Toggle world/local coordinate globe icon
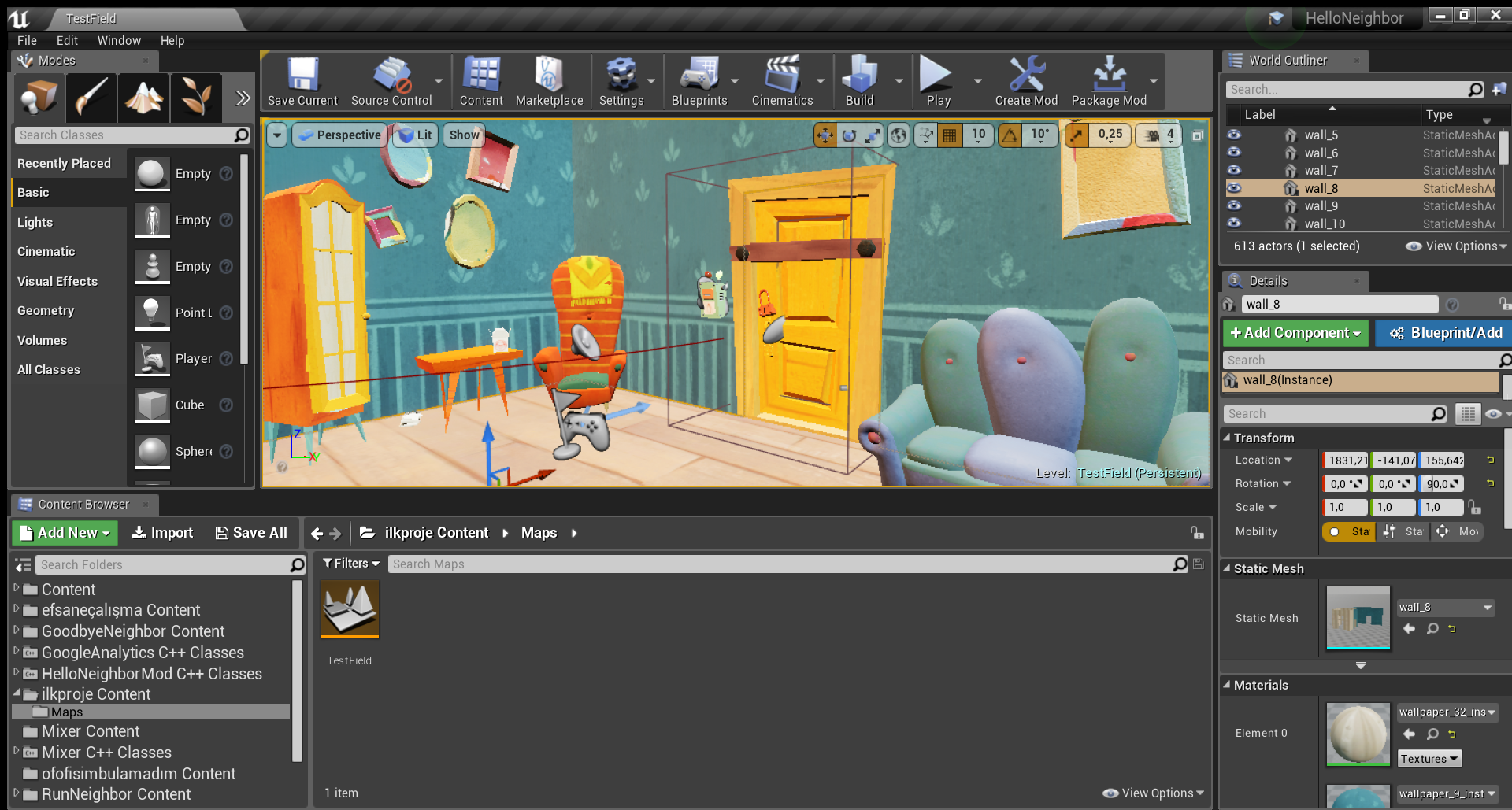 (x=898, y=135)
